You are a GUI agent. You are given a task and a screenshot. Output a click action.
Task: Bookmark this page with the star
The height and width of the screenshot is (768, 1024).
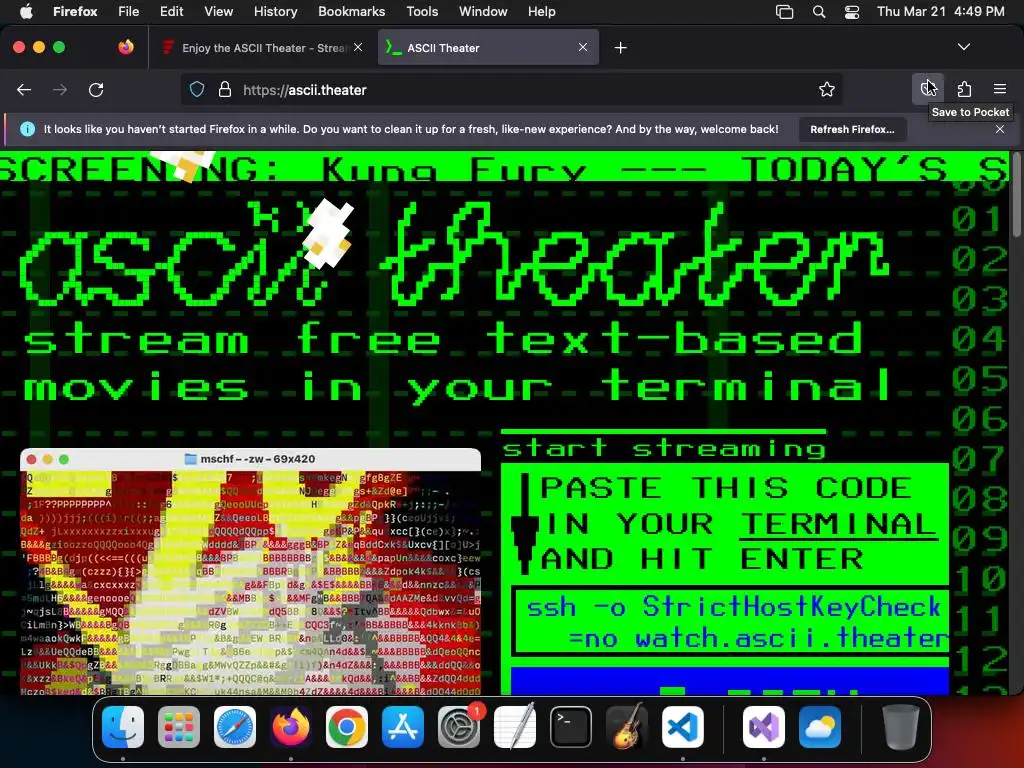tap(827, 89)
